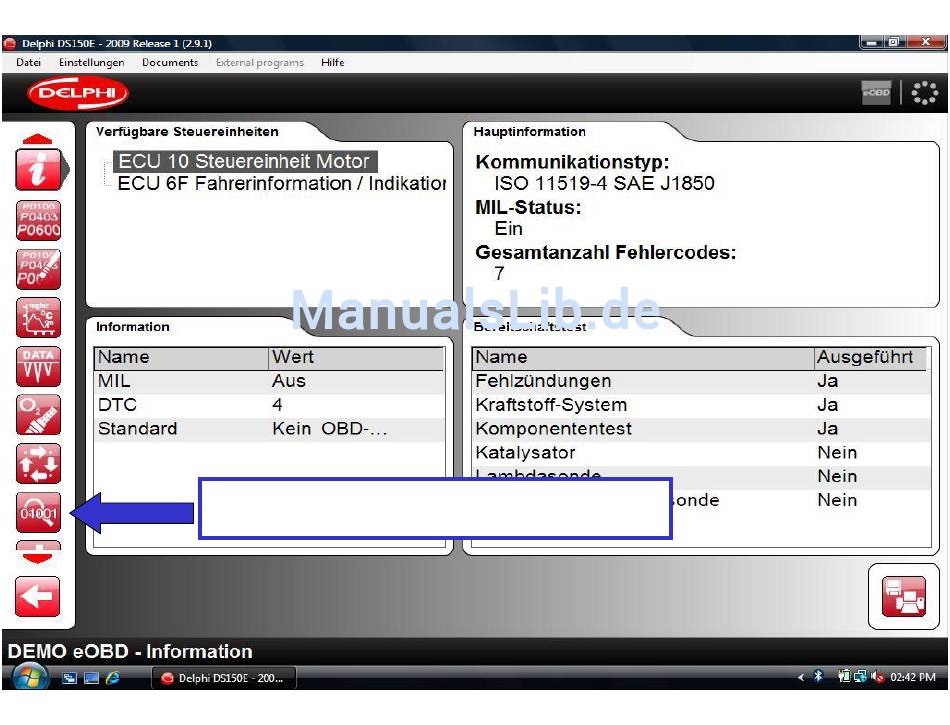Click the taskbar clock 02:42 PM
The height and width of the screenshot is (725, 950).
pos(912,677)
